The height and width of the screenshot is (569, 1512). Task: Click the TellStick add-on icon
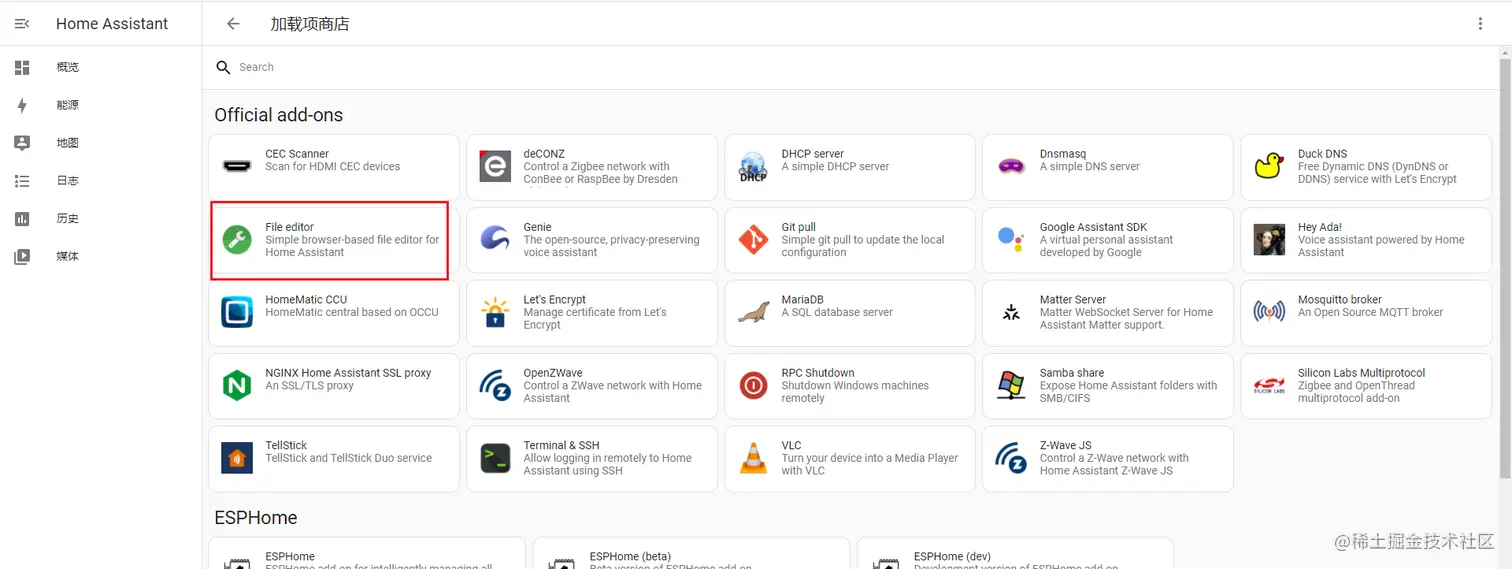click(x=237, y=458)
